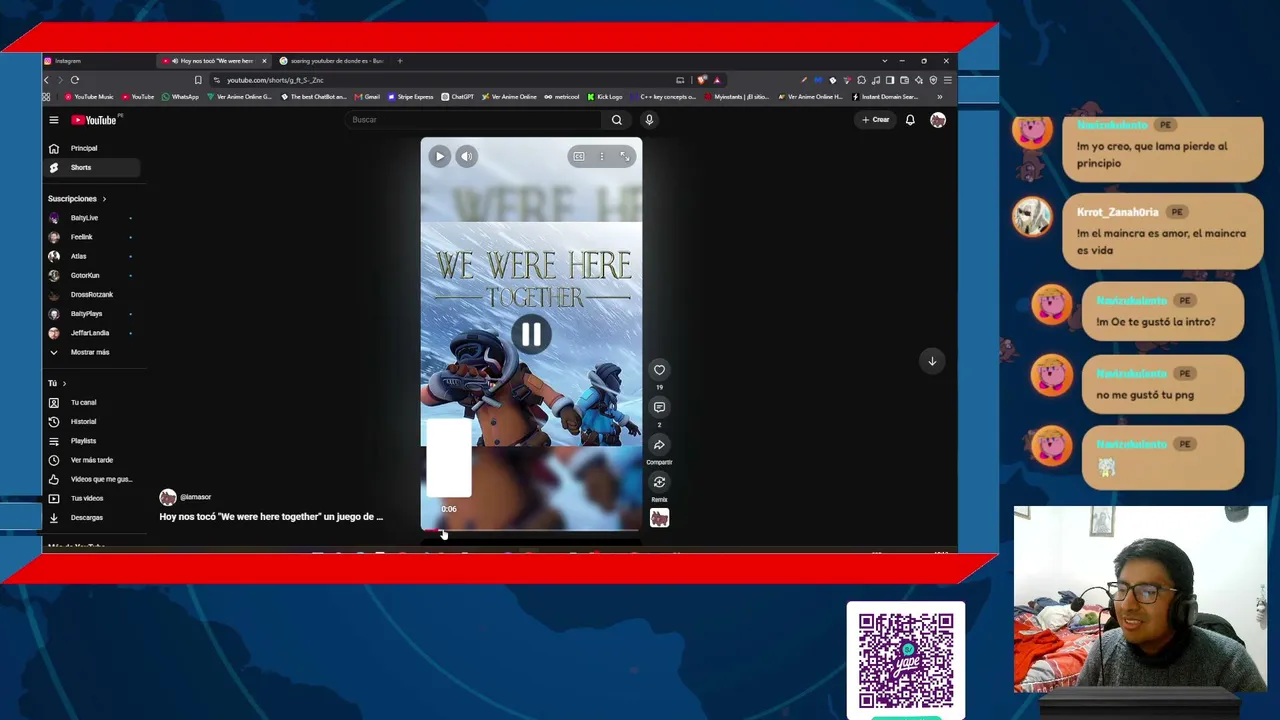Open Ver más tarde
The height and width of the screenshot is (720, 1280).
coord(90,460)
